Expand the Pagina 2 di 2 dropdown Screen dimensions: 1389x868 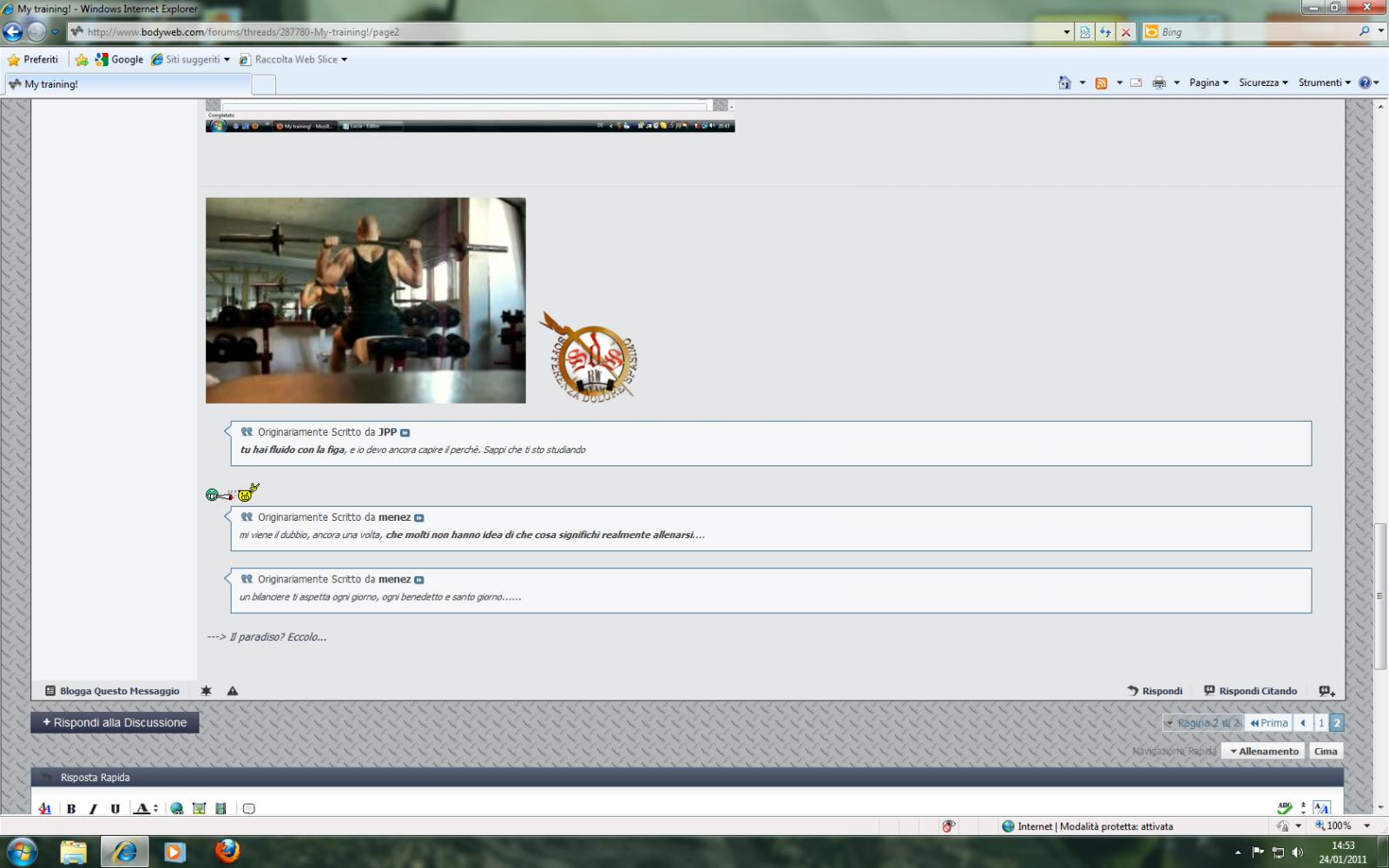(1203, 723)
